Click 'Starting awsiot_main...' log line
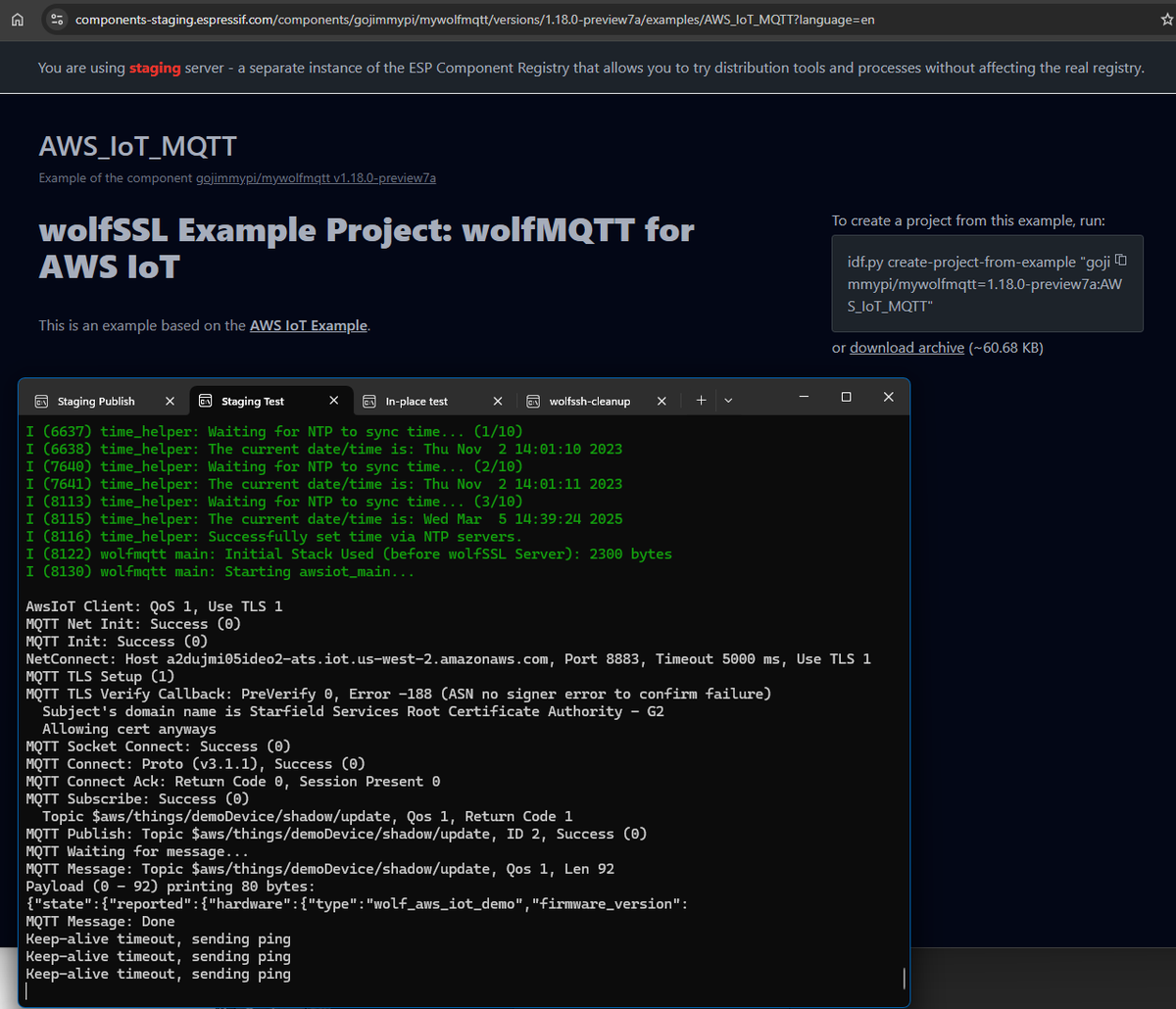This screenshot has width=1176, height=1009. [x=220, y=572]
